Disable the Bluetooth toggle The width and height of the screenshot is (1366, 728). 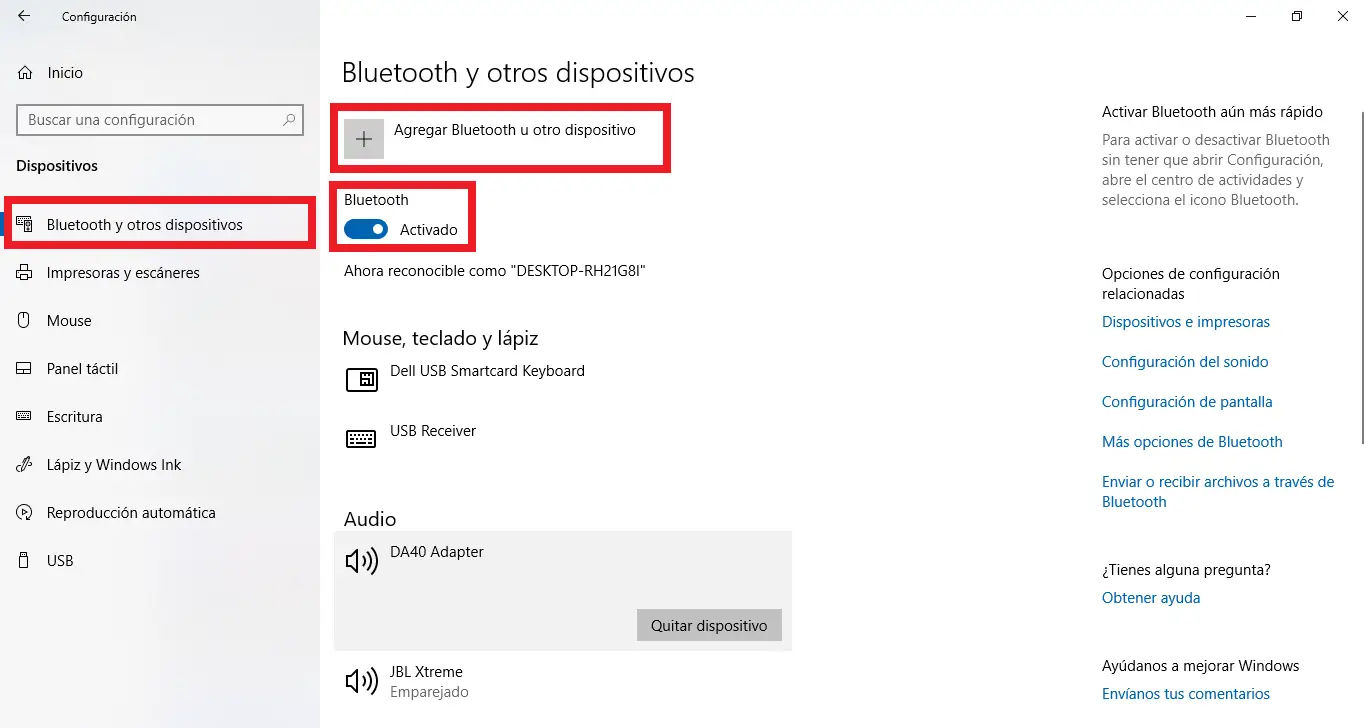pos(366,229)
